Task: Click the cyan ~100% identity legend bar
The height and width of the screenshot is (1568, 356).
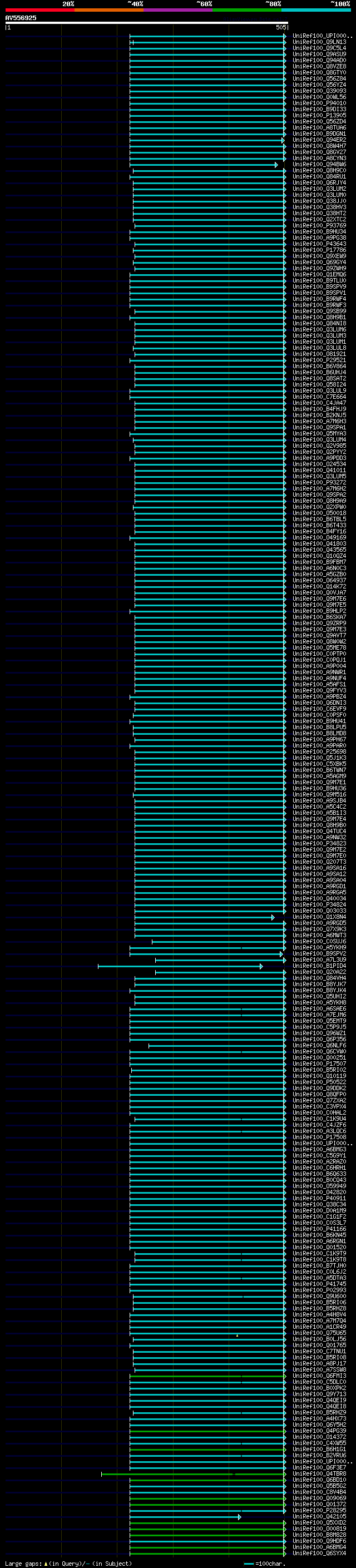Action: (x=317, y=10)
